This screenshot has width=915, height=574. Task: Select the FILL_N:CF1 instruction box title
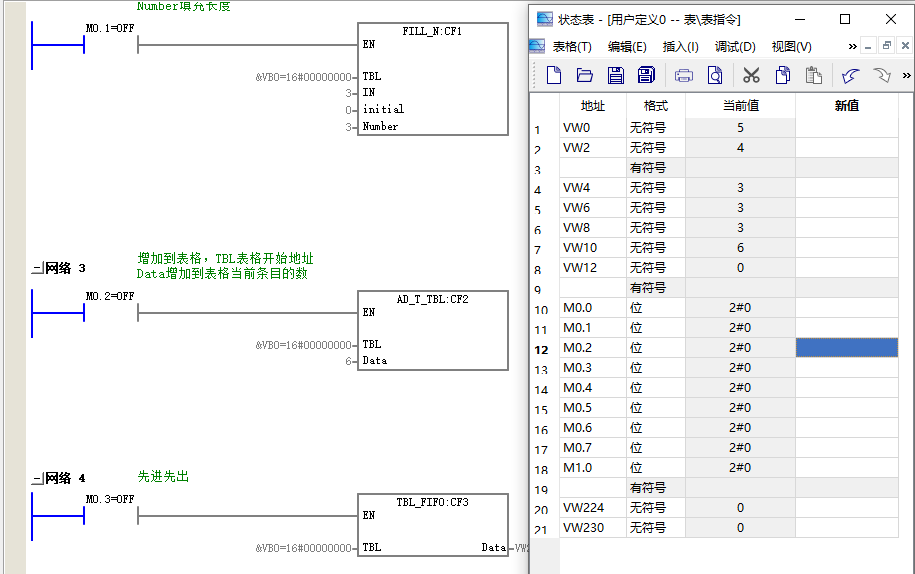[432, 32]
